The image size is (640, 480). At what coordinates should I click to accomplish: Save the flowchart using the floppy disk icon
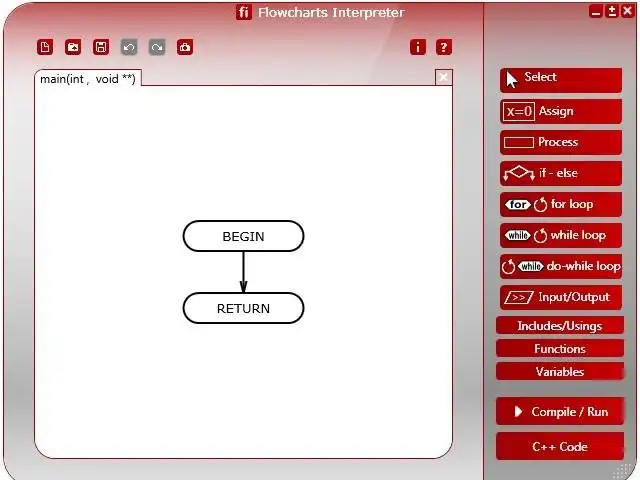(x=101, y=47)
